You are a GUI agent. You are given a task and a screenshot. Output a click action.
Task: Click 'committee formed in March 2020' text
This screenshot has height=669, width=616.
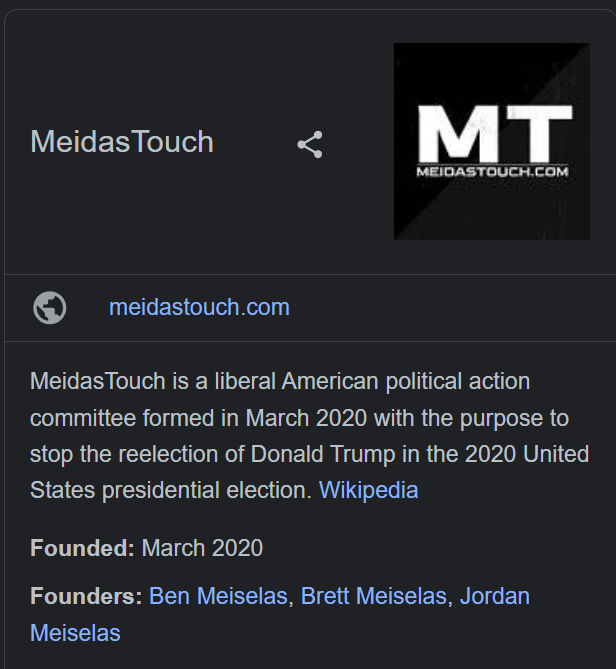coord(198,418)
